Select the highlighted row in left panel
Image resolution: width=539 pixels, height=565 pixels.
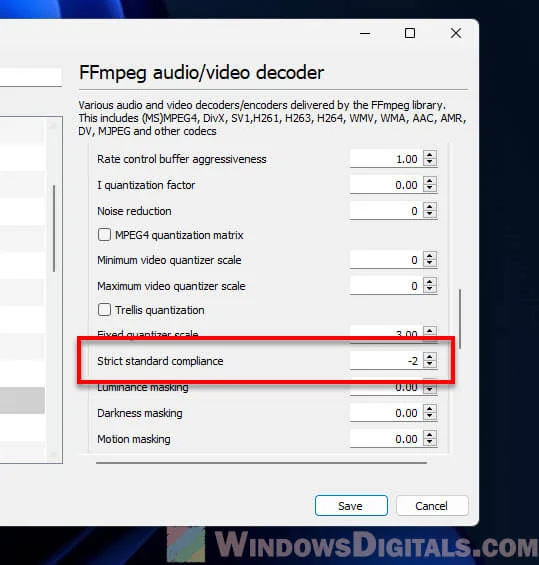point(22,400)
